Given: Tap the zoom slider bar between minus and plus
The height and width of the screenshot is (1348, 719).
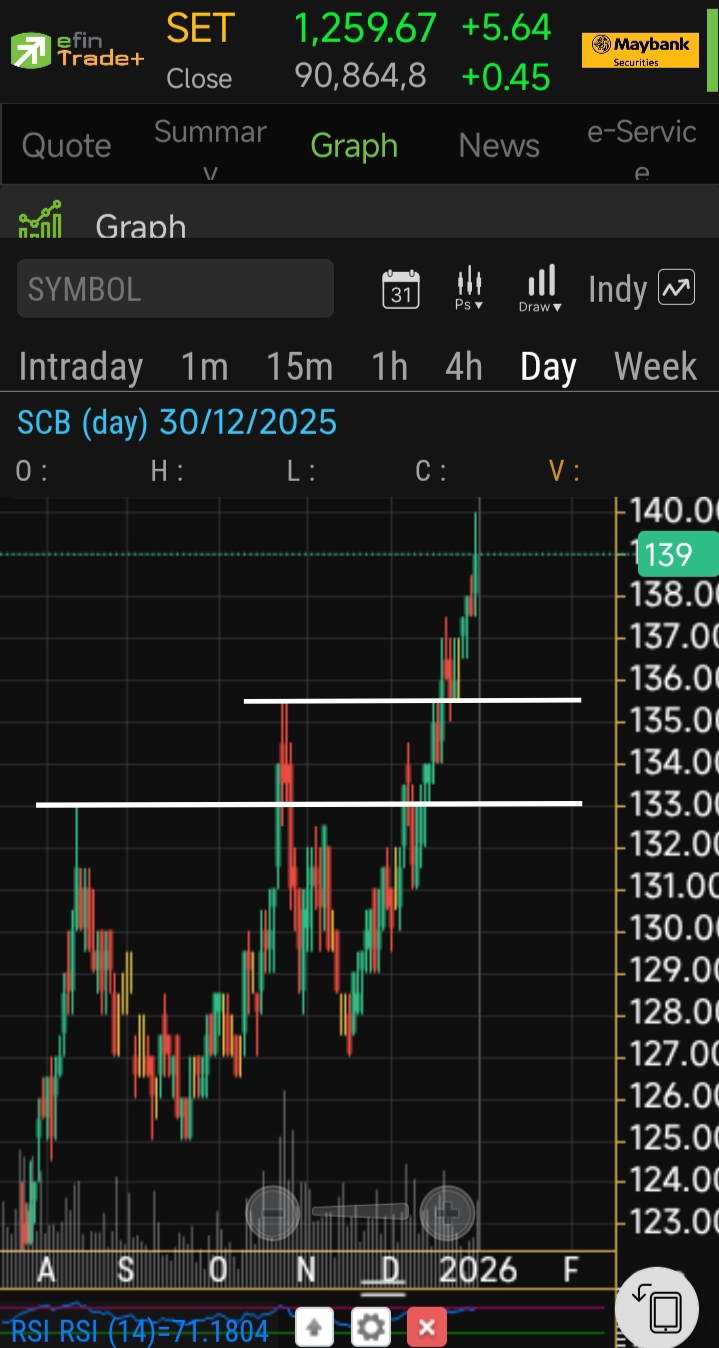Looking at the screenshot, I should tap(360, 1212).
